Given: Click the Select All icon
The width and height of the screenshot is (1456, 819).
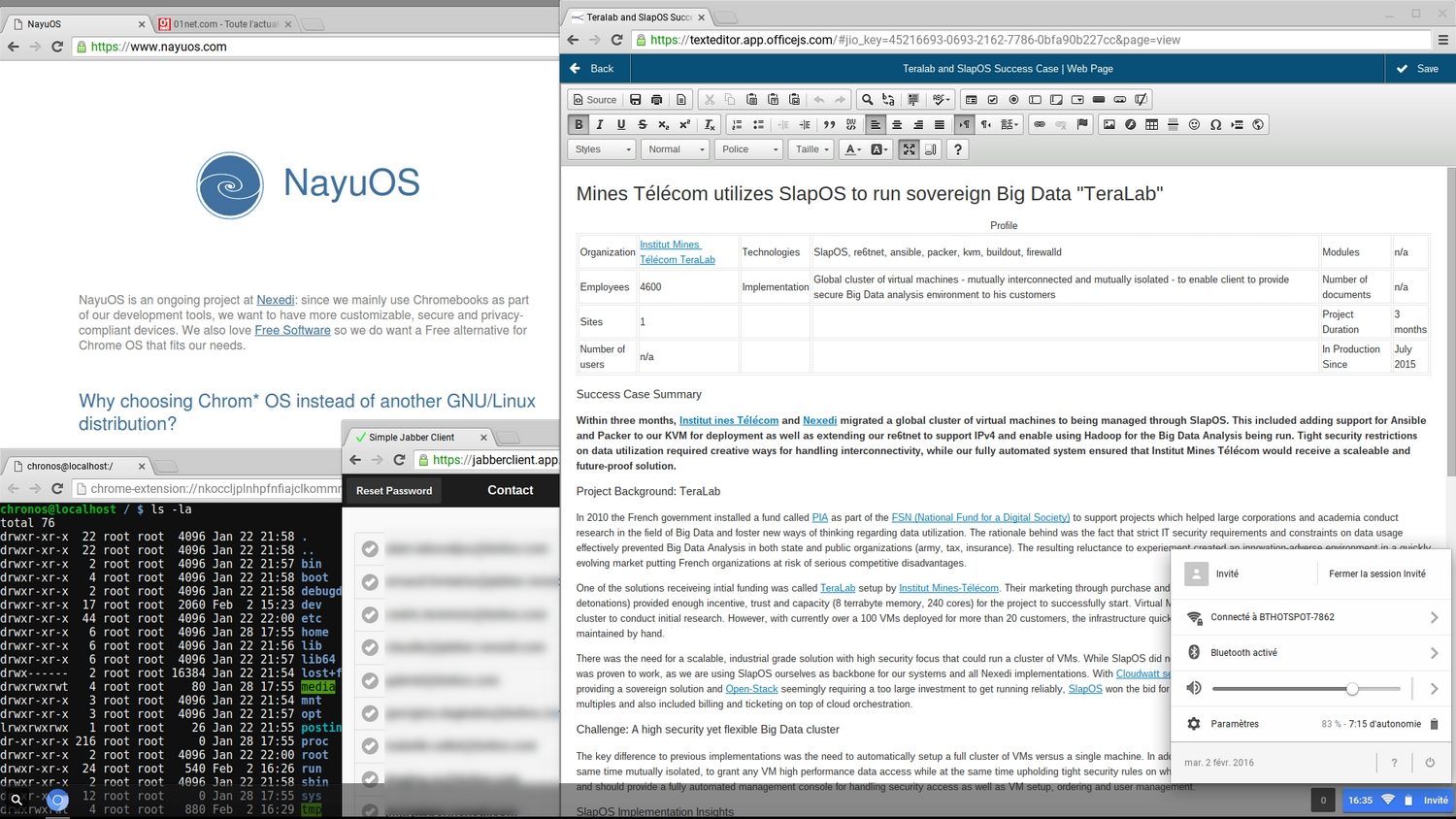Looking at the screenshot, I should click(913, 100).
